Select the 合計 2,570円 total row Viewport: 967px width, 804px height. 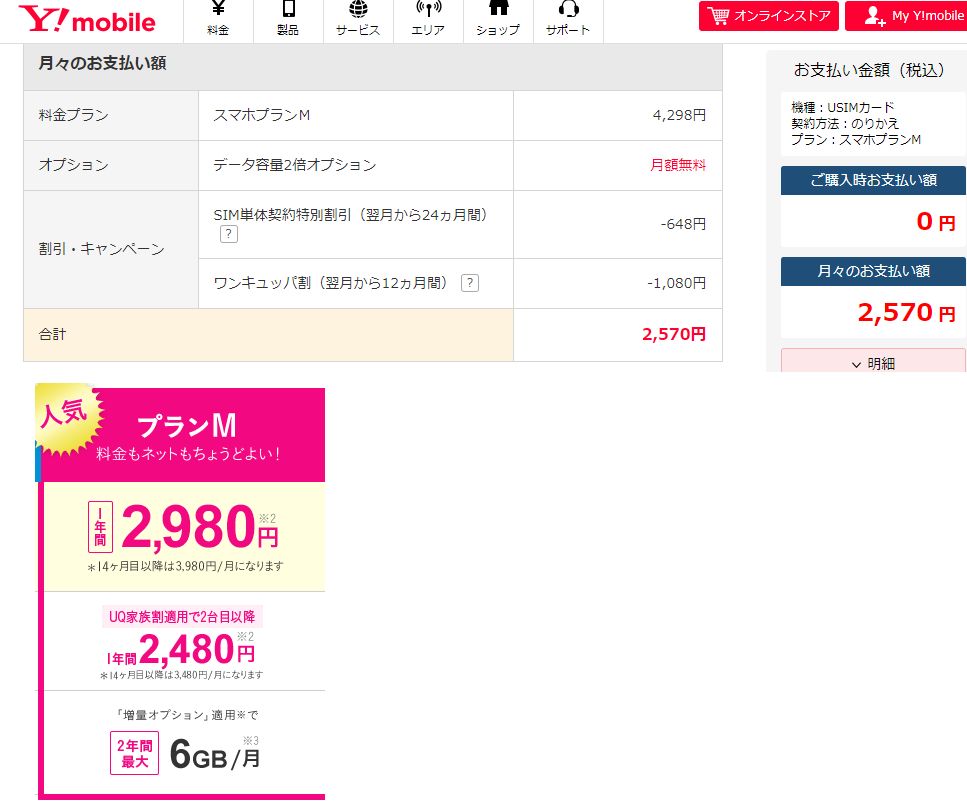coord(372,334)
